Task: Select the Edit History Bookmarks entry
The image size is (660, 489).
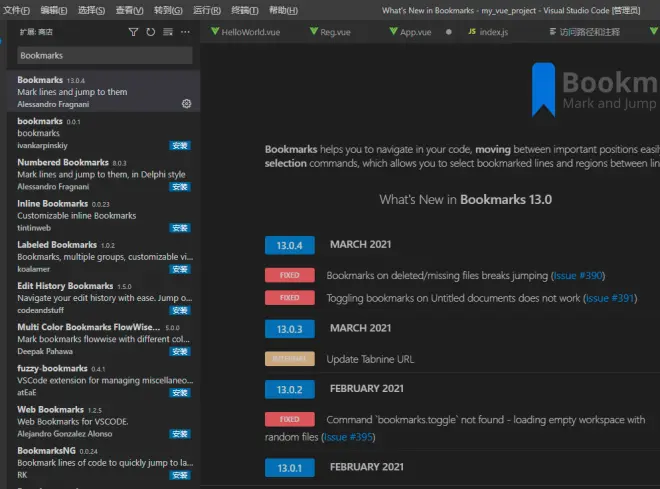Action: (x=104, y=298)
